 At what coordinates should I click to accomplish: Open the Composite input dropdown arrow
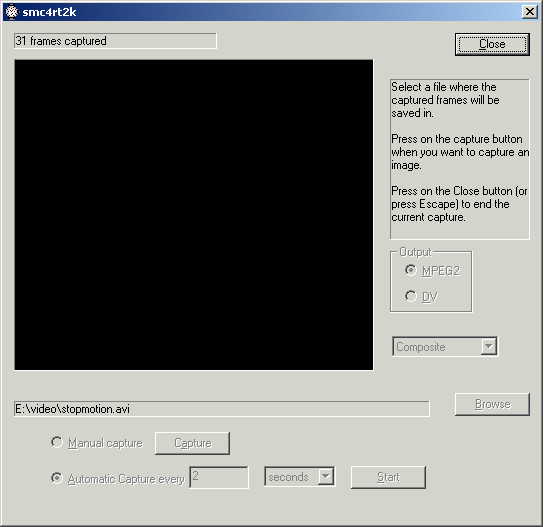pos(488,346)
